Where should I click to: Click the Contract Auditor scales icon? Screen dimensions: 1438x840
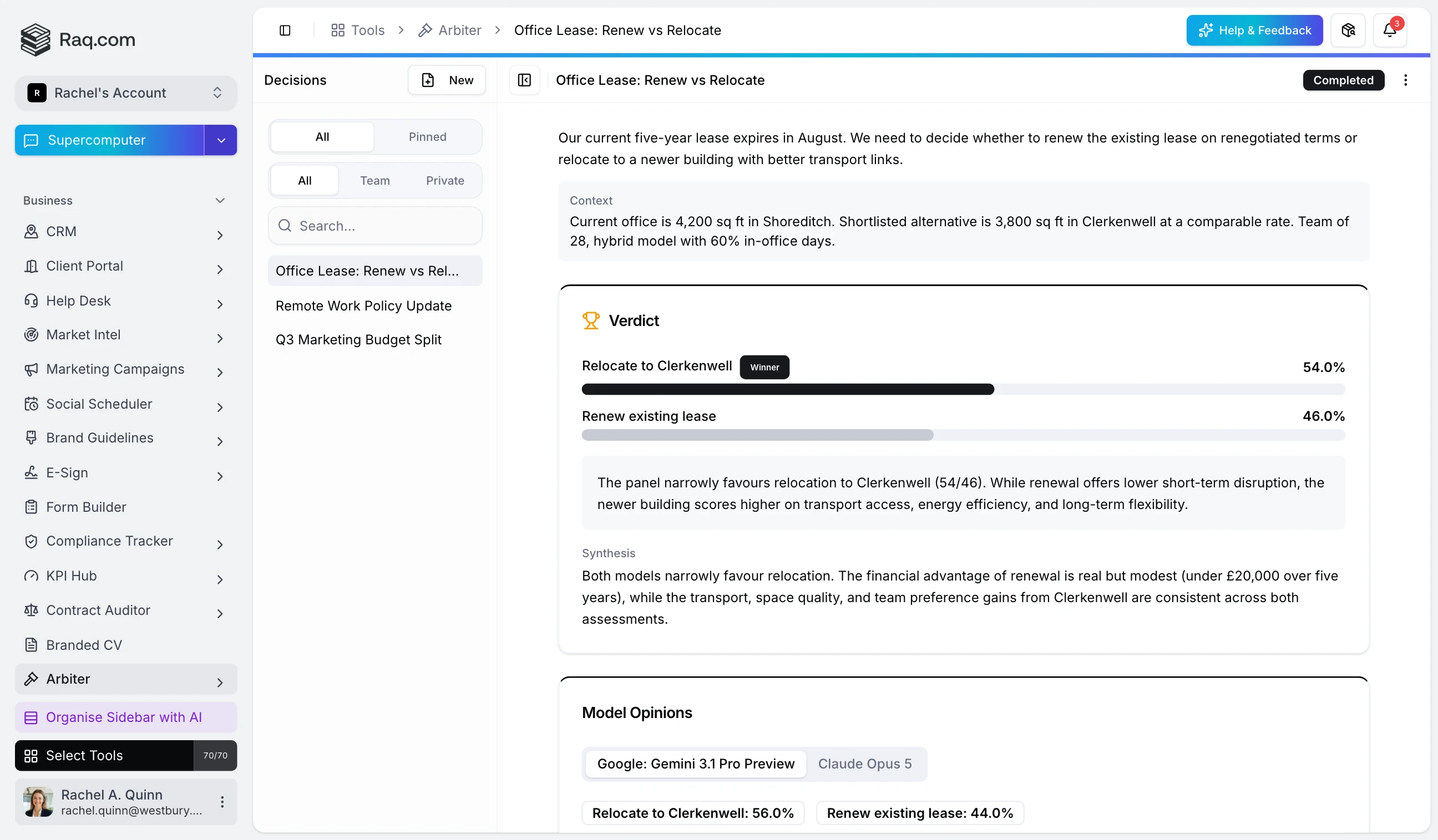coord(32,610)
